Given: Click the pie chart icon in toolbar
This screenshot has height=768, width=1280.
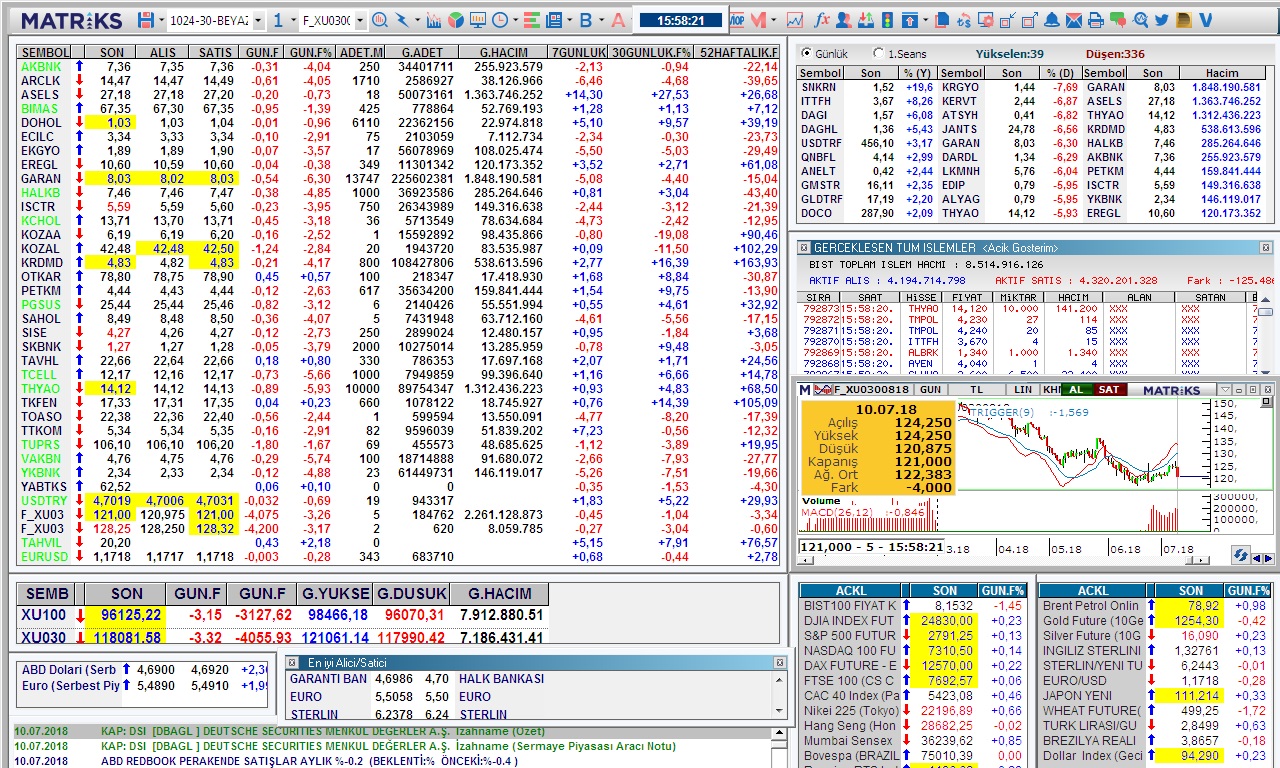Looking at the screenshot, I should point(455,20).
